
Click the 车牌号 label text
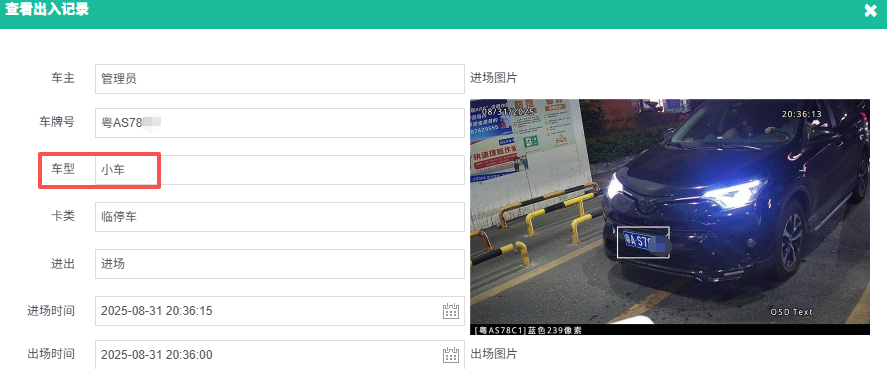click(x=57, y=122)
